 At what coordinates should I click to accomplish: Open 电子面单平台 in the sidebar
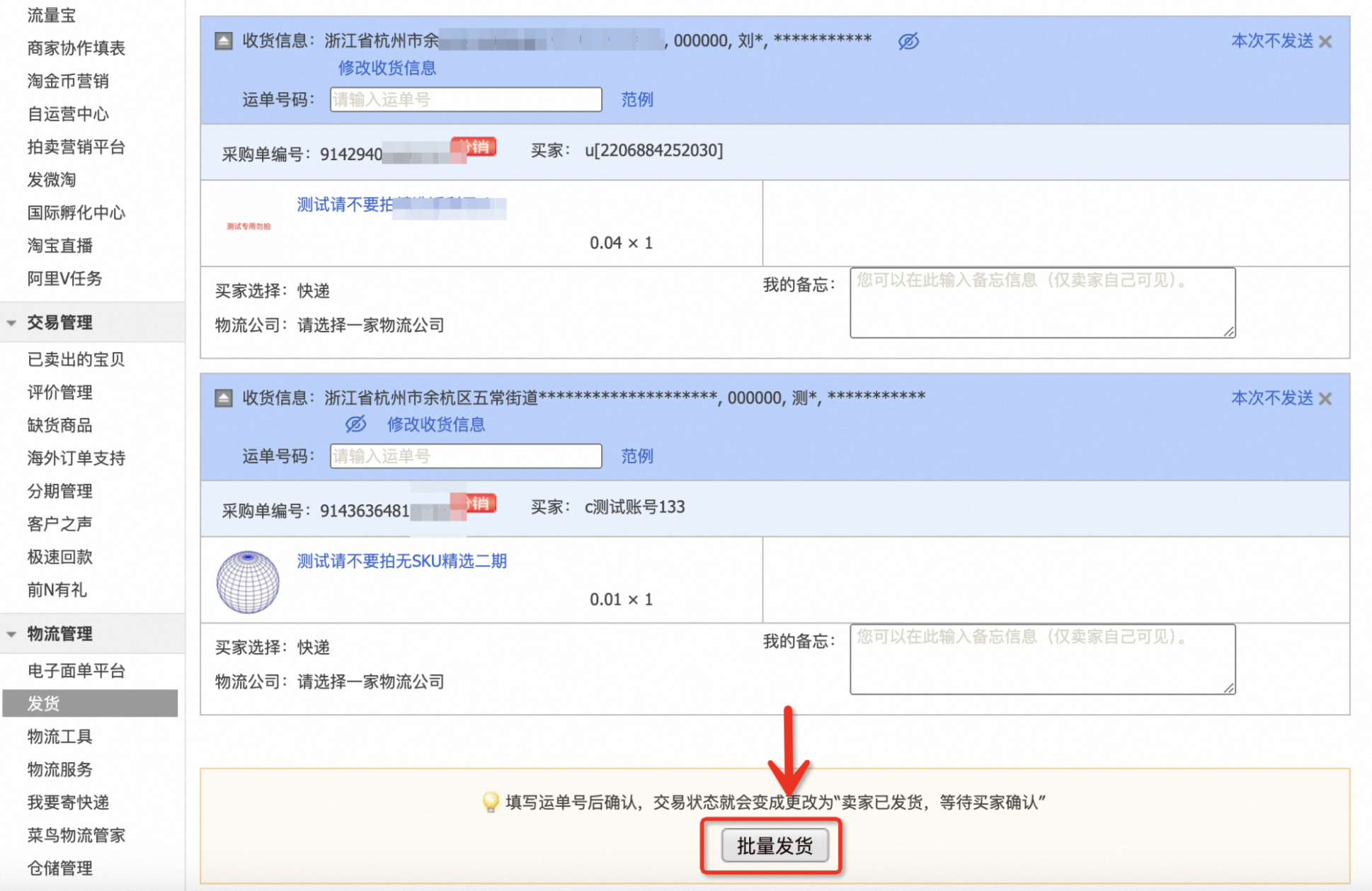coord(76,671)
